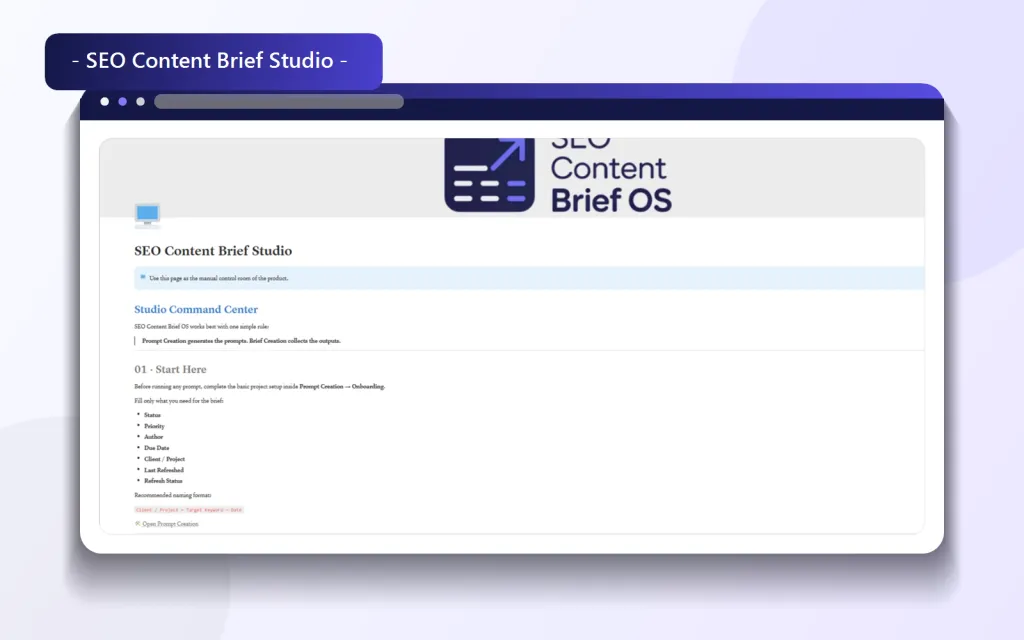Click the 'Status' bullet item
The height and width of the screenshot is (640, 1024).
[x=152, y=415]
